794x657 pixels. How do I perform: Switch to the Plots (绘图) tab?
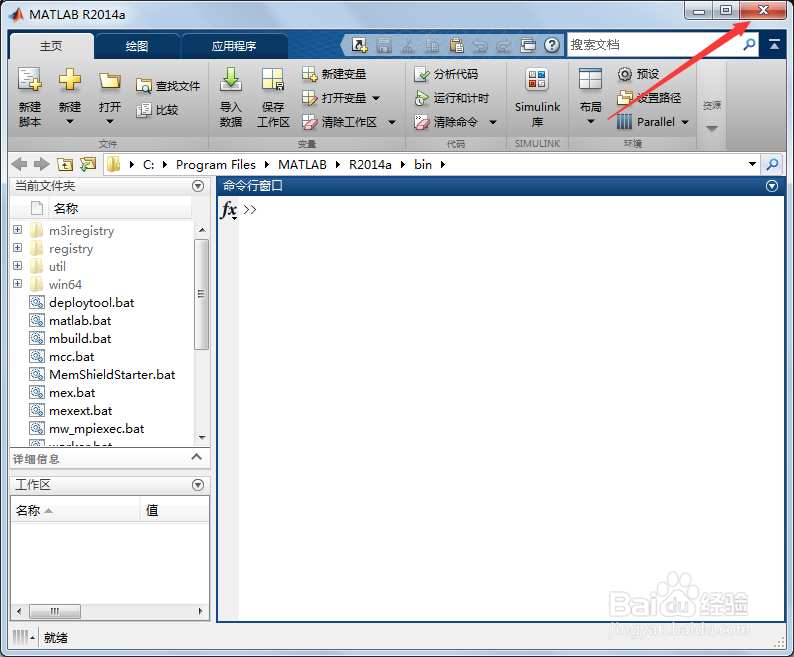click(137, 46)
